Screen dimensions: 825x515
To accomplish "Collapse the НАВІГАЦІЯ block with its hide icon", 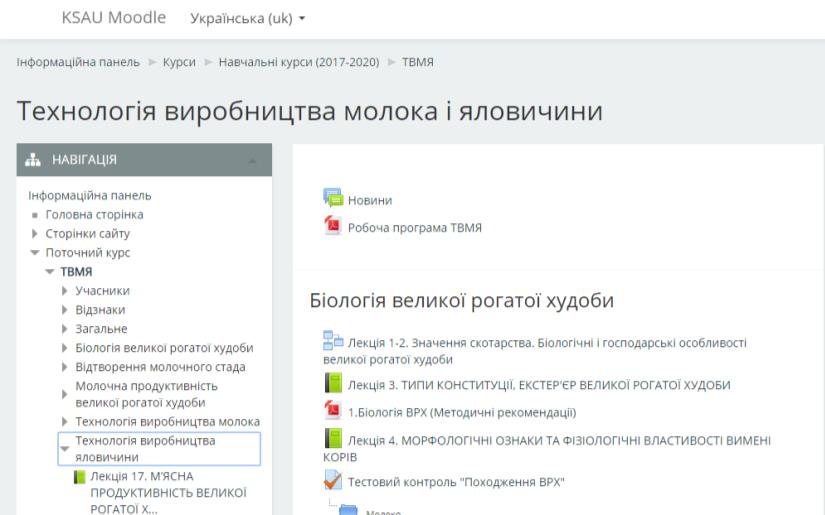I will [x=253, y=160].
